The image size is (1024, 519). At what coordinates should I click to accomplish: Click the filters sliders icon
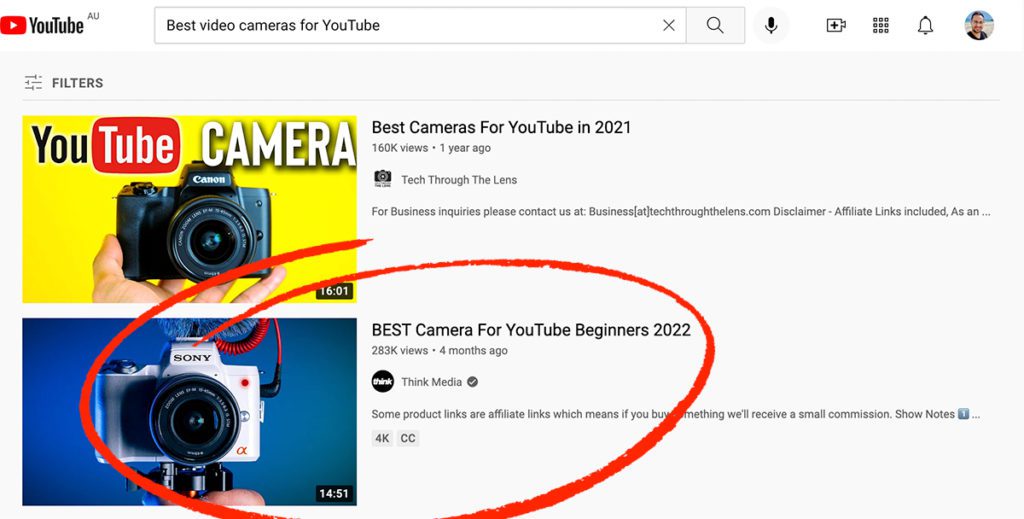pyautogui.click(x=33, y=83)
